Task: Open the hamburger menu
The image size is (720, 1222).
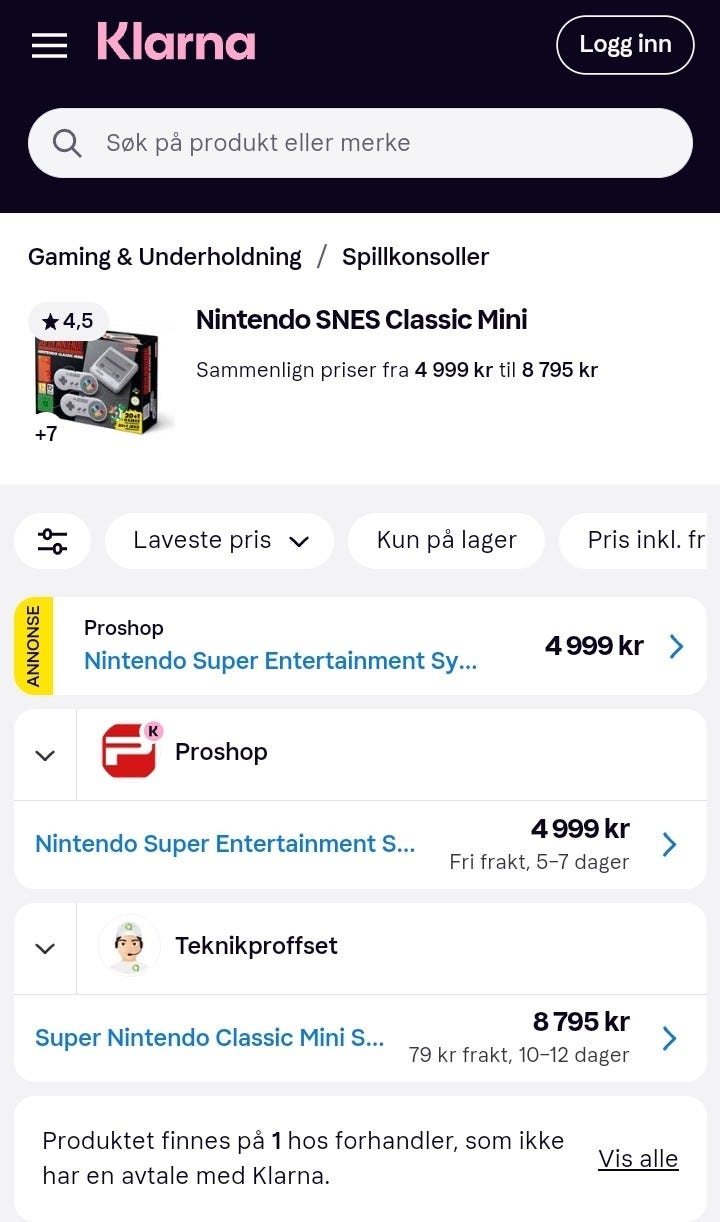Action: 49,45
